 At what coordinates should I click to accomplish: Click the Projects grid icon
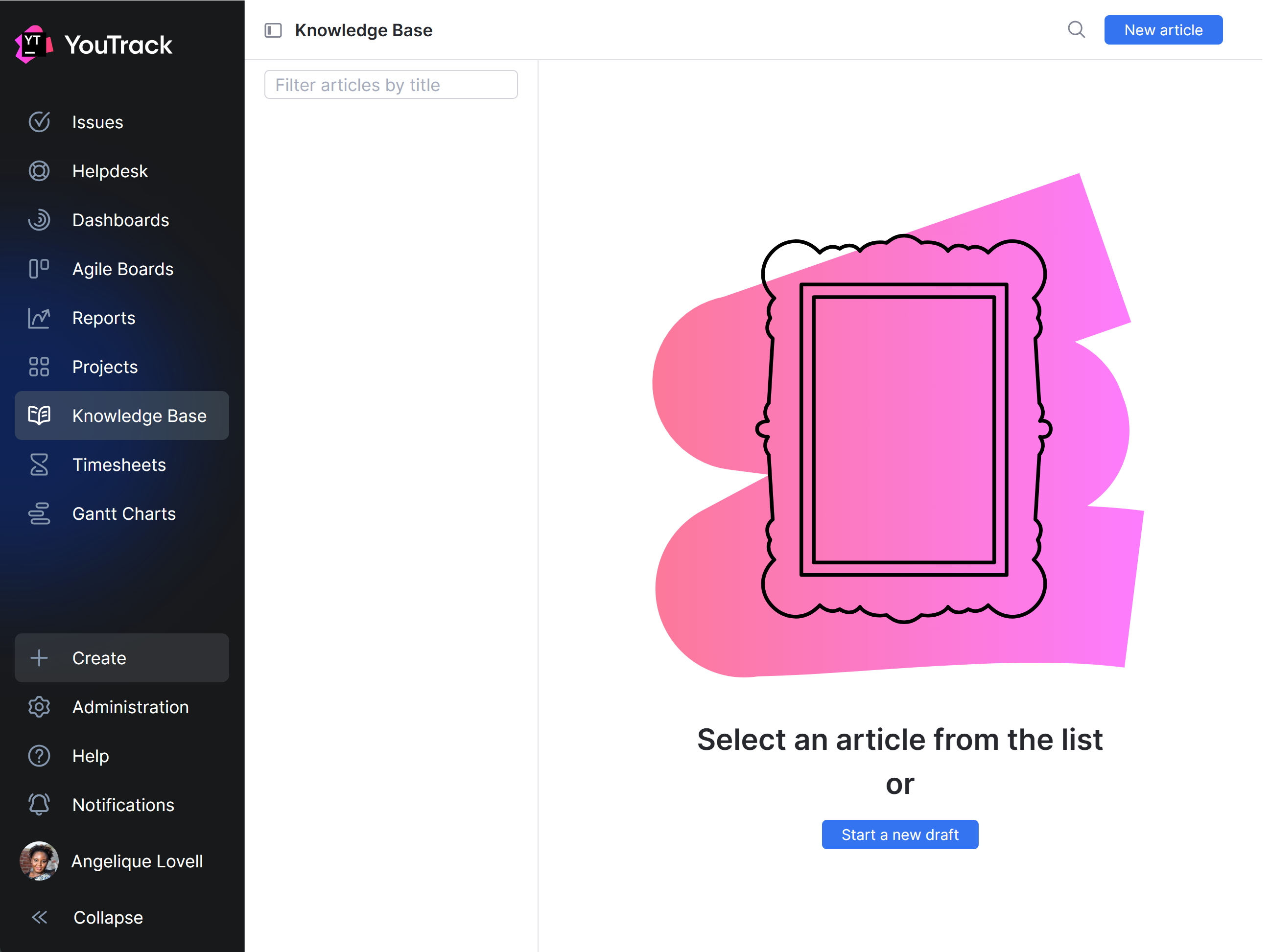point(39,367)
